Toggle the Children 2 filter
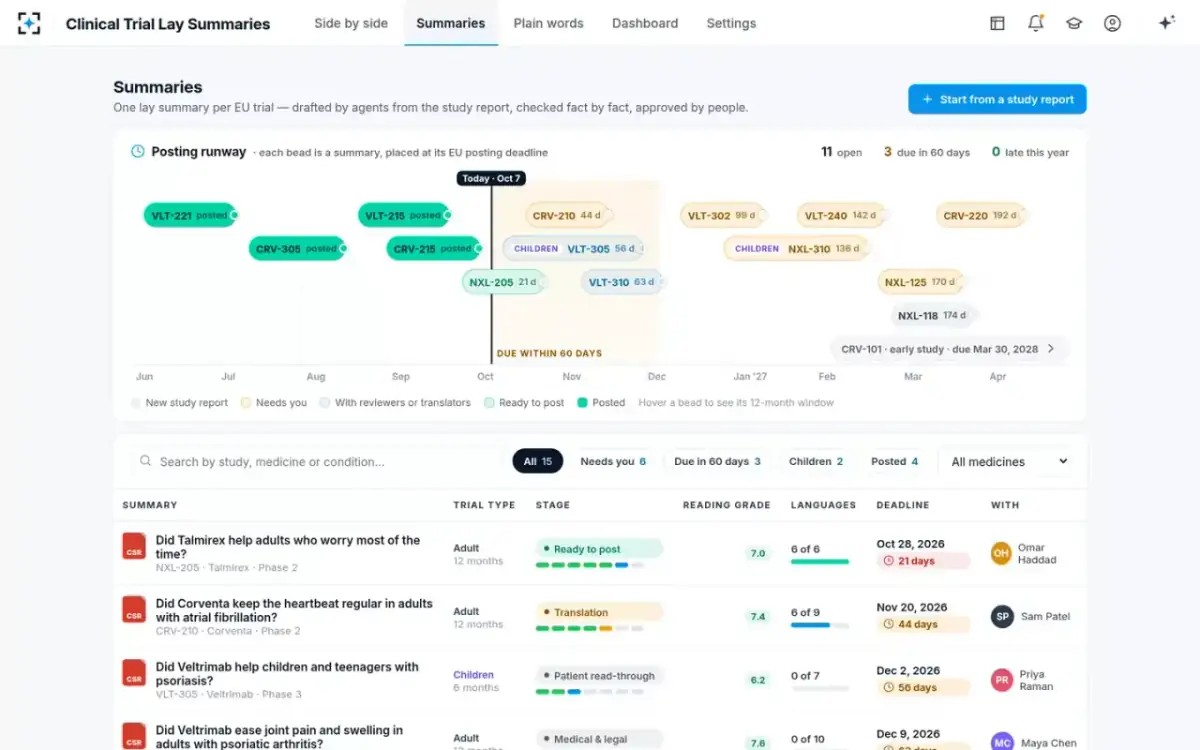The image size is (1200, 750). coord(816,461)
